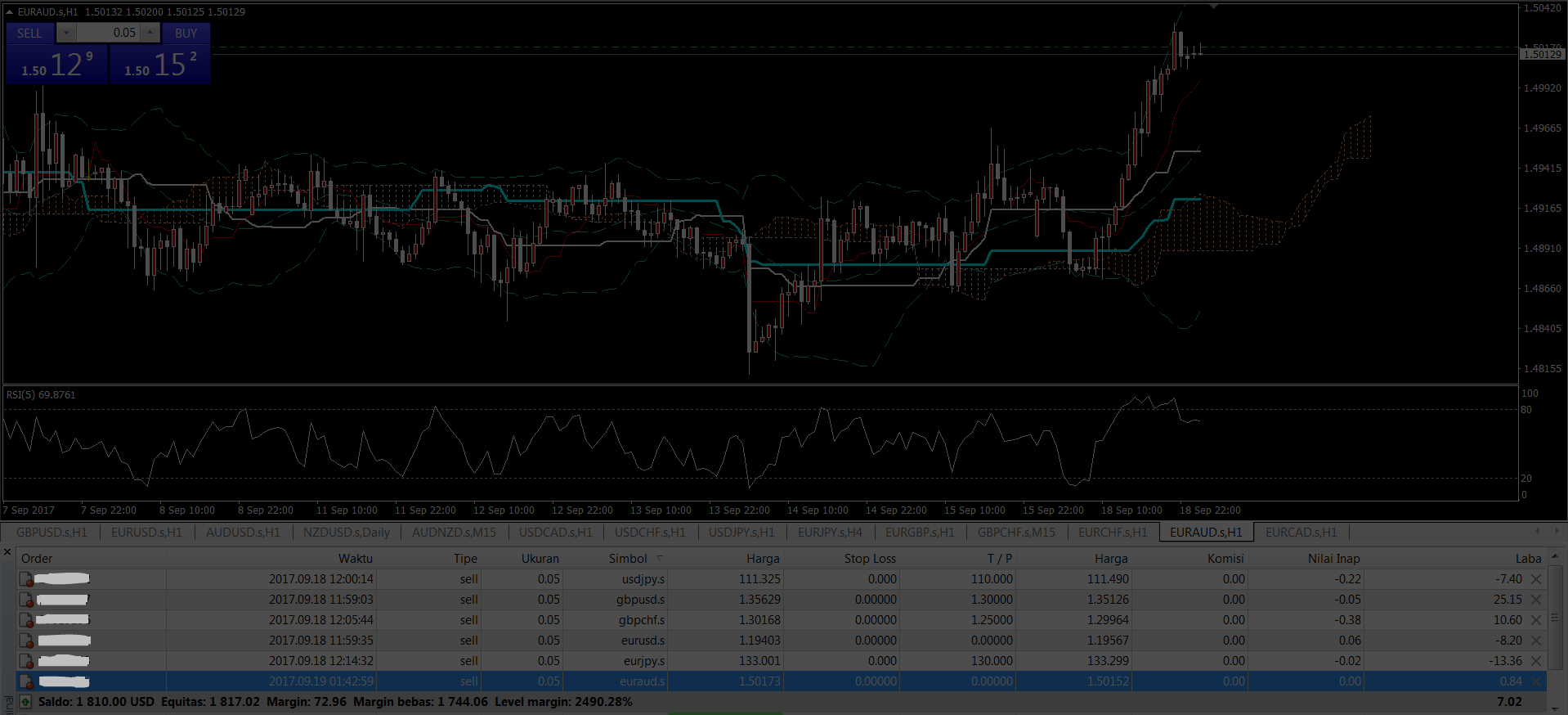Image resolution: width=1568 pixels, height=715 pixels.
Task: Click the eurjpy.s order icon
Action: (26, 661)
